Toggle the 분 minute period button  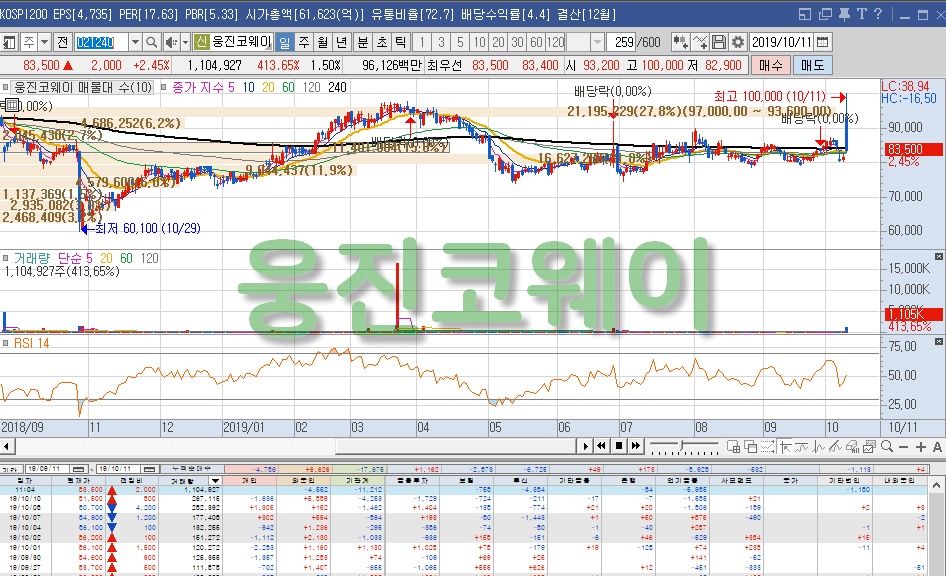tap(363, 42)
